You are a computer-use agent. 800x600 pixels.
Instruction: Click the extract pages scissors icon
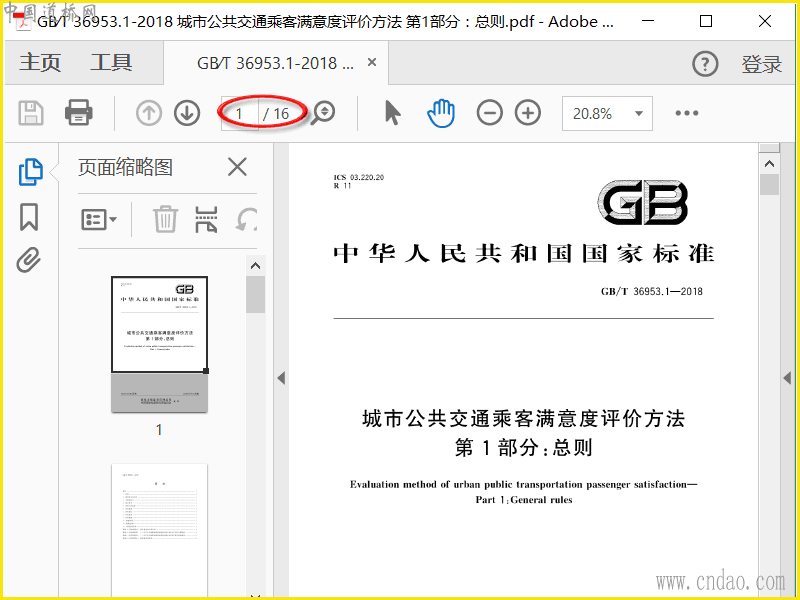tap(206, 219)
